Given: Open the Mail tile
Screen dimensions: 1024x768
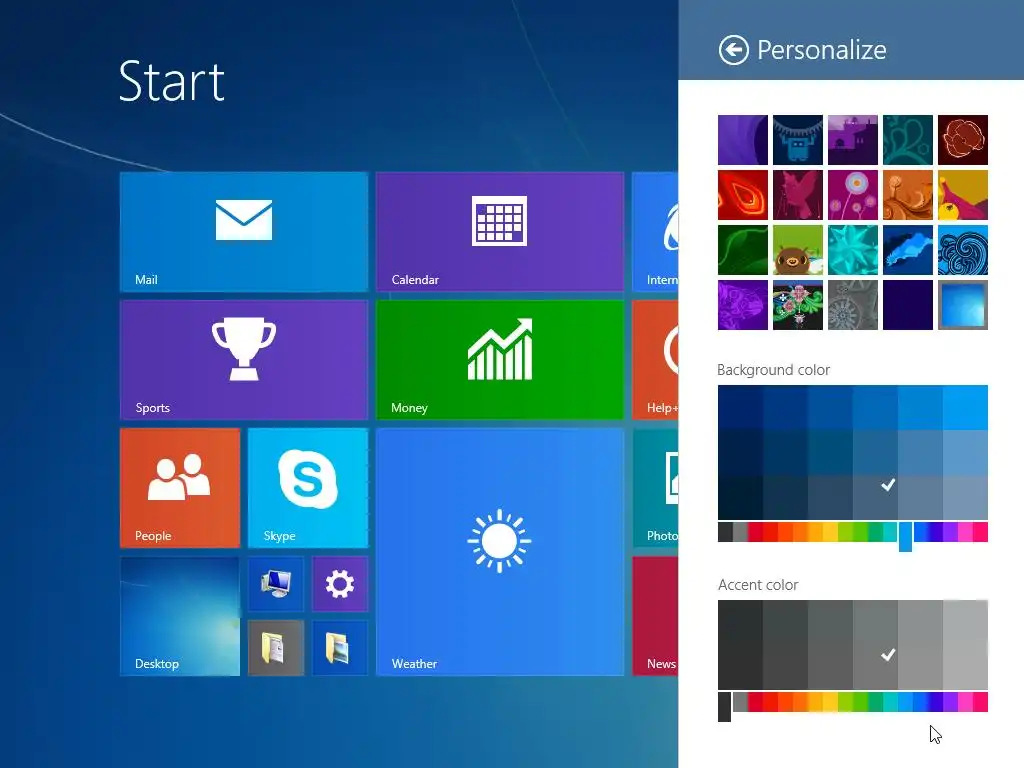Looking at the screenshot, I should click(x=244, y=232).
